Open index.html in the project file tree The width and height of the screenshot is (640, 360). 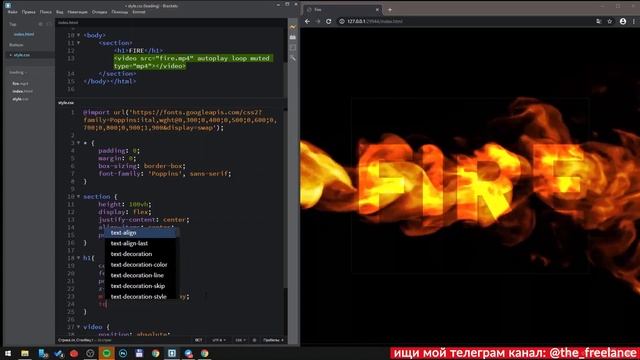point(22,91)
